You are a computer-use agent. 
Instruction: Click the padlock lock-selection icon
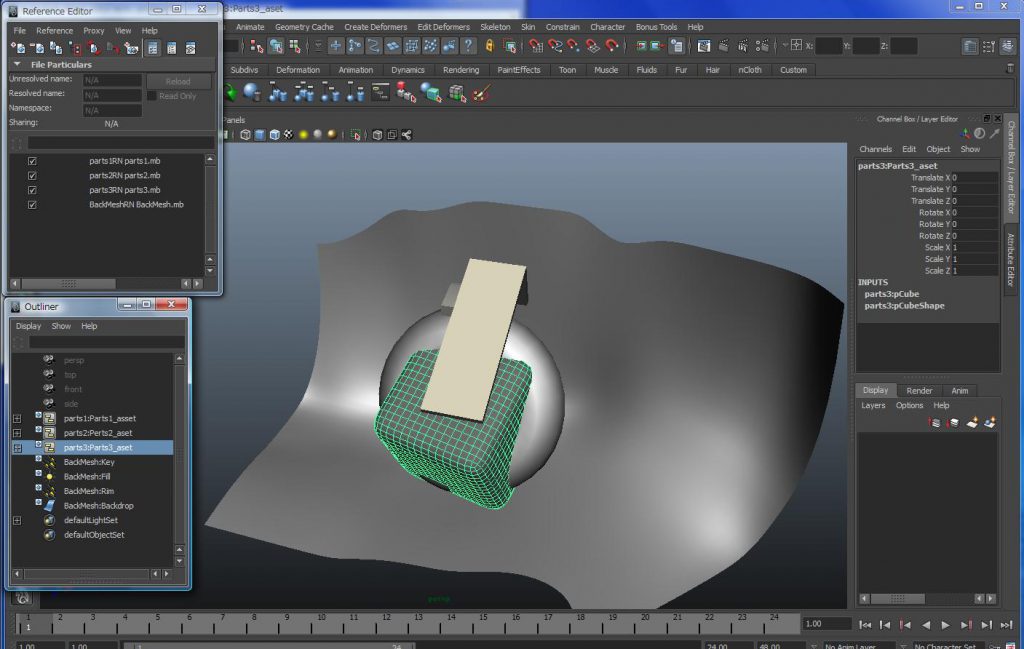[x=489, y=46]
